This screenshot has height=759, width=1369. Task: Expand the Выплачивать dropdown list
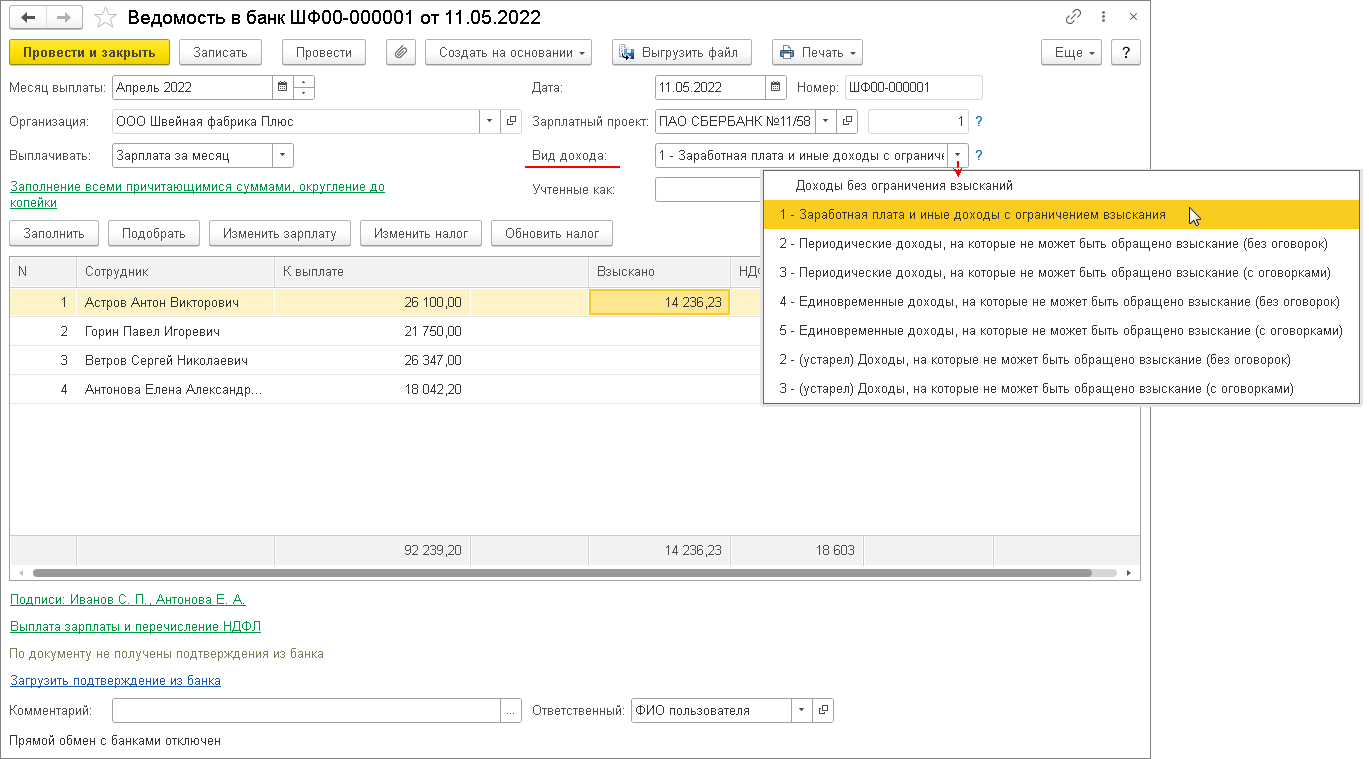283,156
